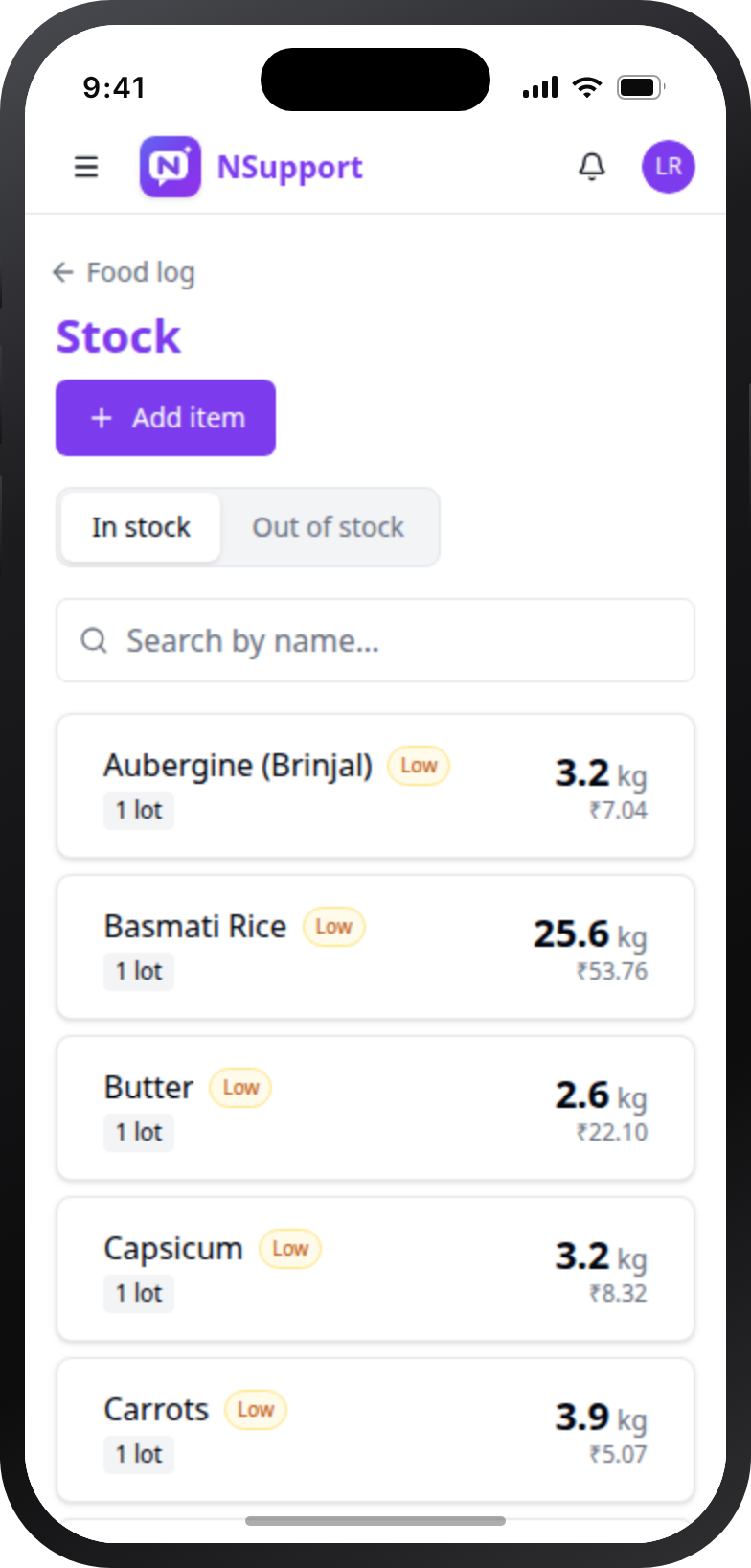Open the Aubergine (Brinjal) stock card
751x1568 pixels.
point(375,786)
